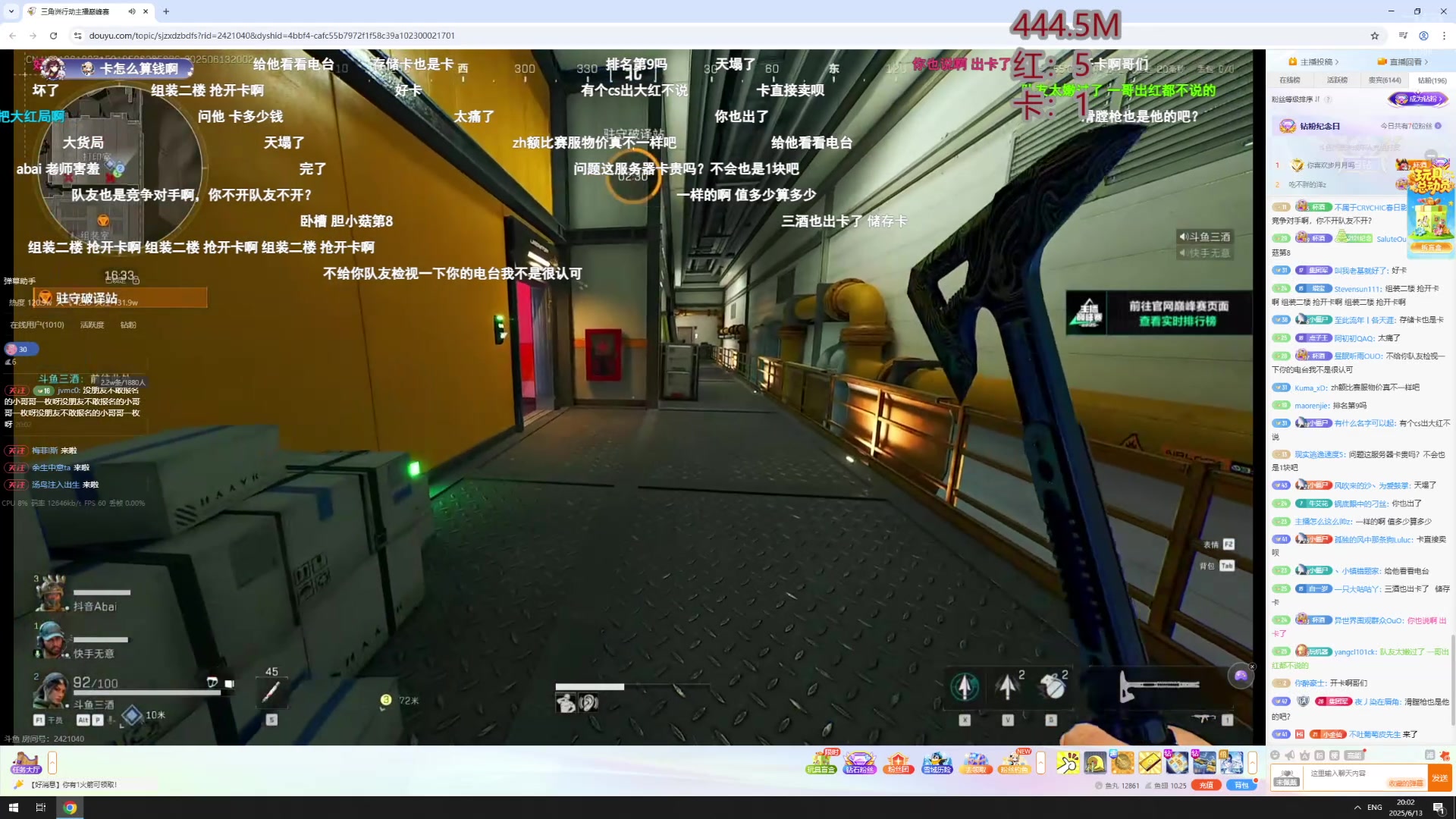The width and height of the screenshot is (1456, 819).
Task: Click the question mark help icon
Action: tap(1328, 99)
